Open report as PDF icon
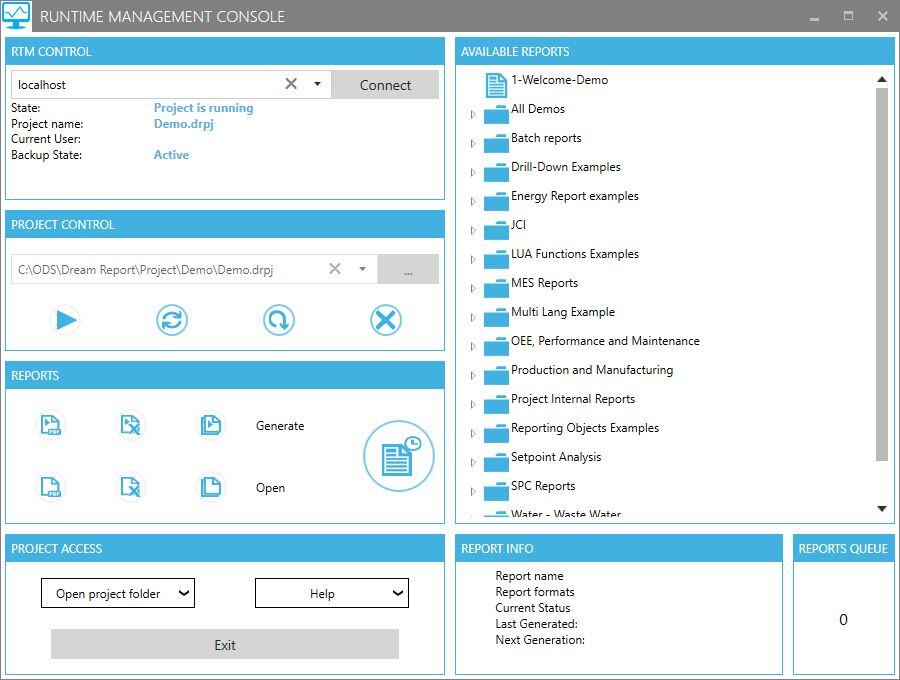The width and height of the screenshot is (900, 680). pos(51,487)
